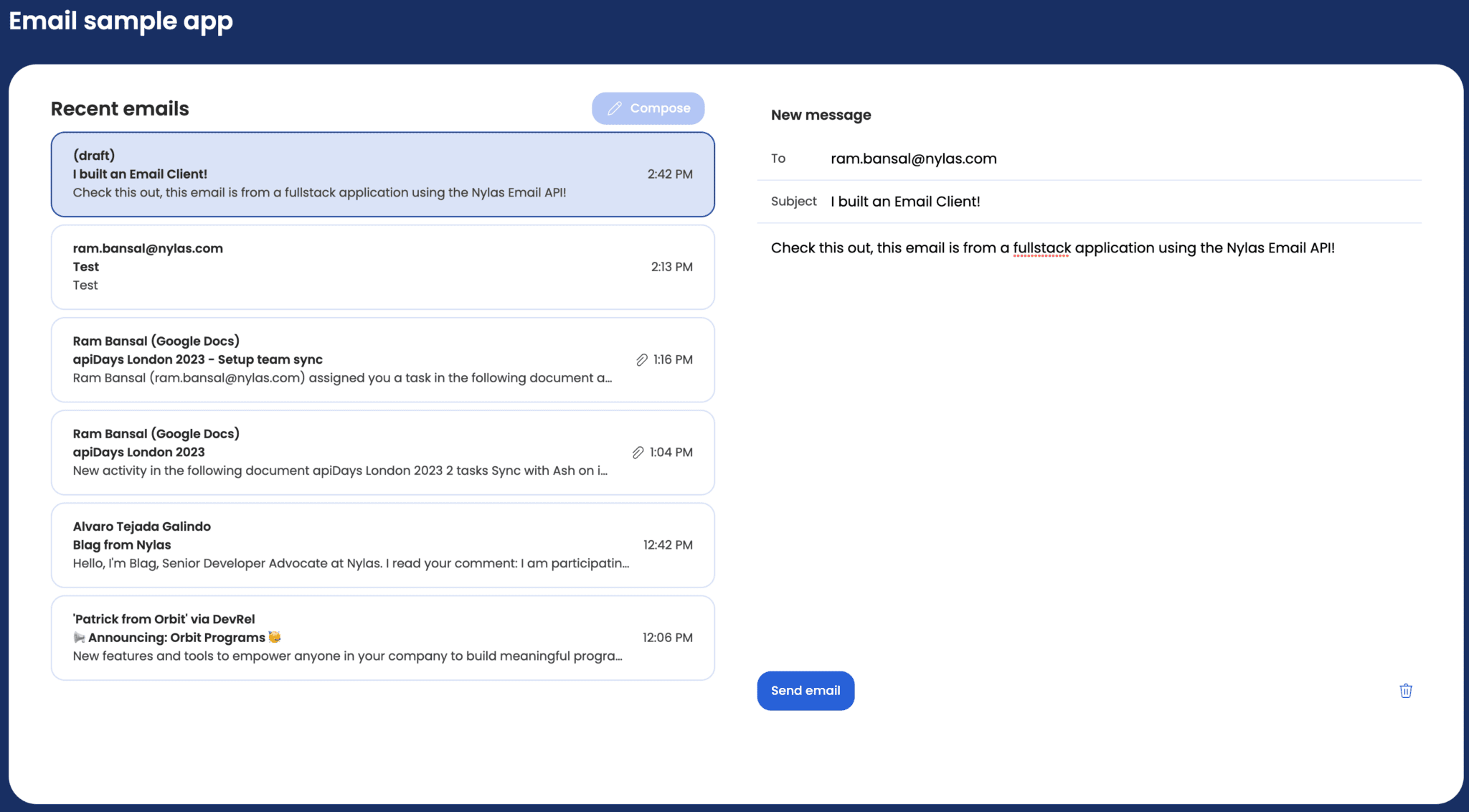1469x812 pixels.
Task: Open the Test email from ram.bansal@nylas.com
Action: click(382, 267)
